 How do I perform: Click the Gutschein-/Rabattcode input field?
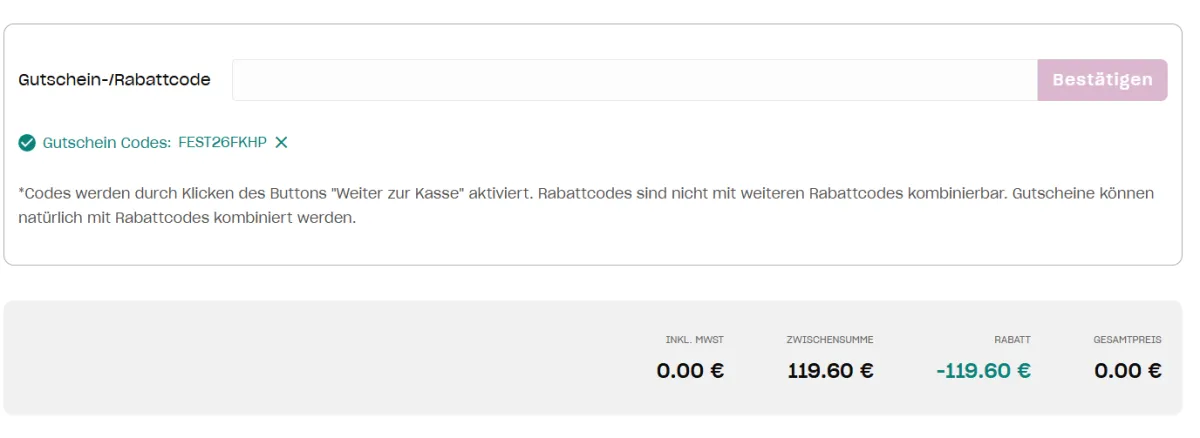pyautogui.click(x=635, y=80)
